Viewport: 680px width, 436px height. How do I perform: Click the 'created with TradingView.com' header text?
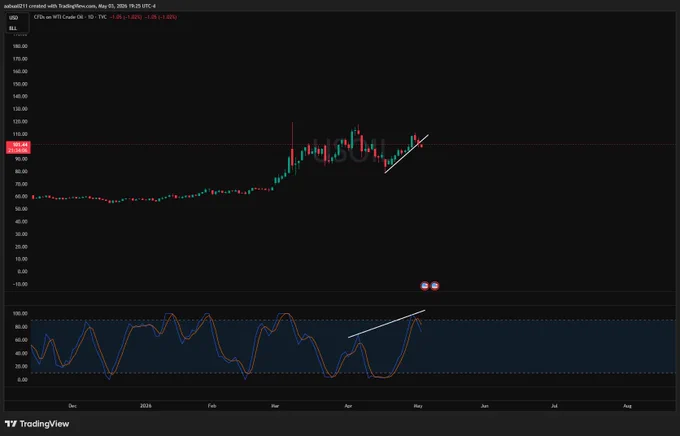(63, 6)
